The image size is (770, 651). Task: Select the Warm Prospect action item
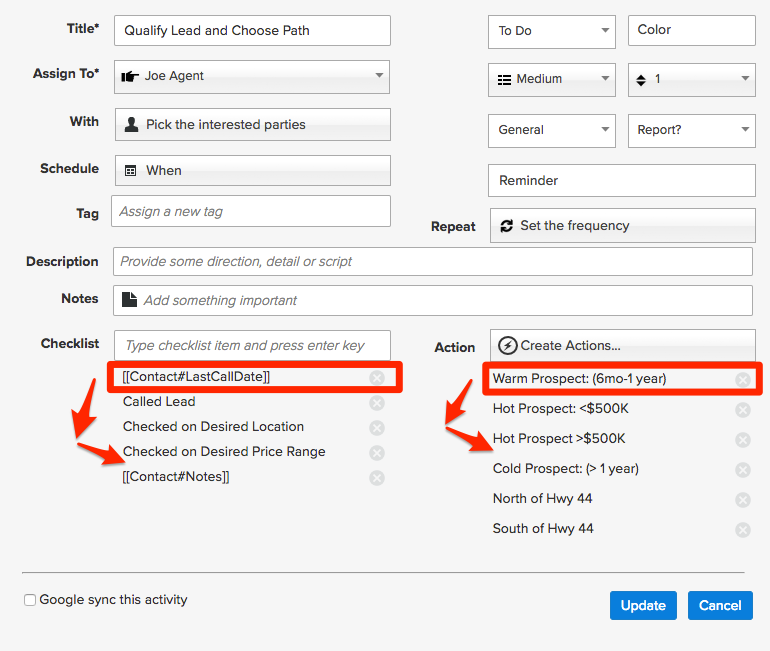tap(579, 379)
